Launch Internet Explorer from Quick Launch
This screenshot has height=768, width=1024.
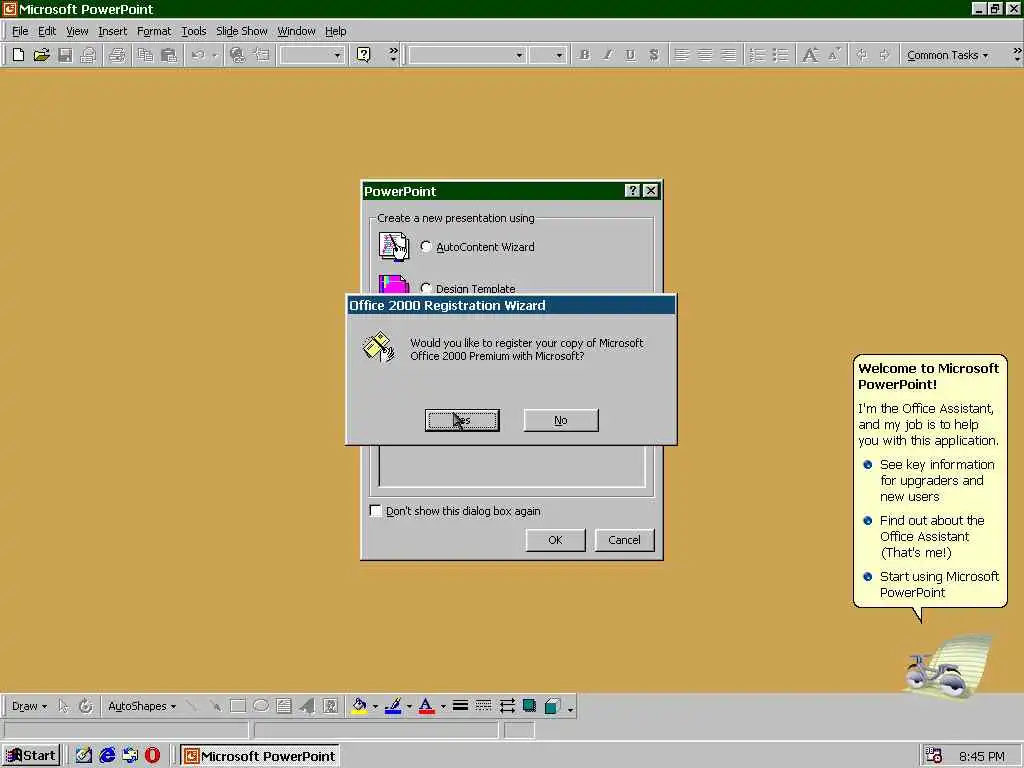(x=107, y=756)
